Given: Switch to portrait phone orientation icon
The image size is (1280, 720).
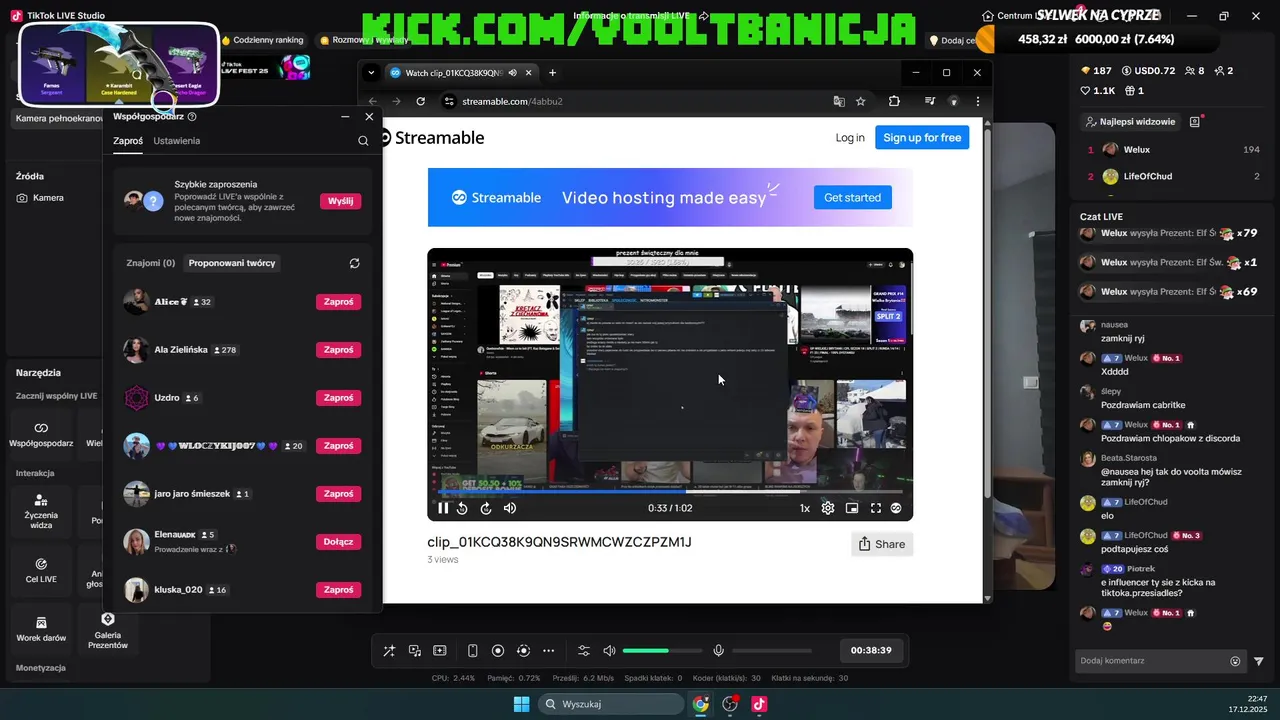Looking at the screenshot, I should (473, 651).
